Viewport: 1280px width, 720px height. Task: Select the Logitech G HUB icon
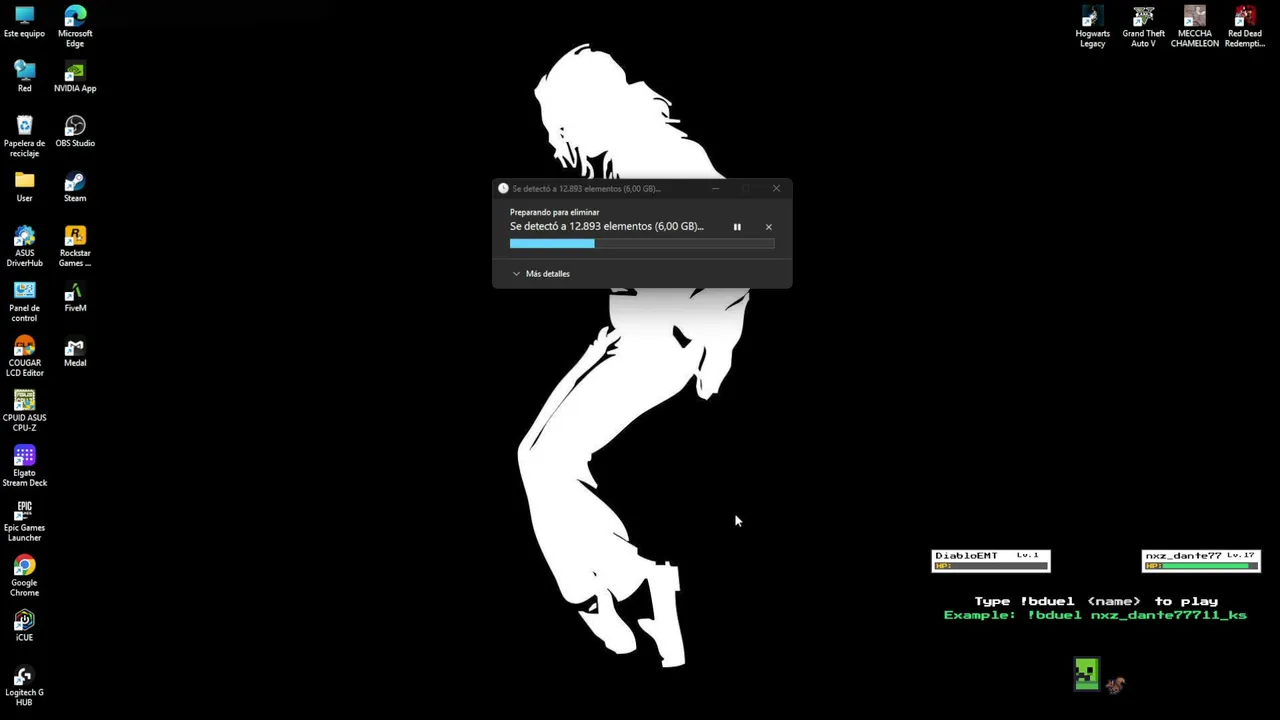24,686
